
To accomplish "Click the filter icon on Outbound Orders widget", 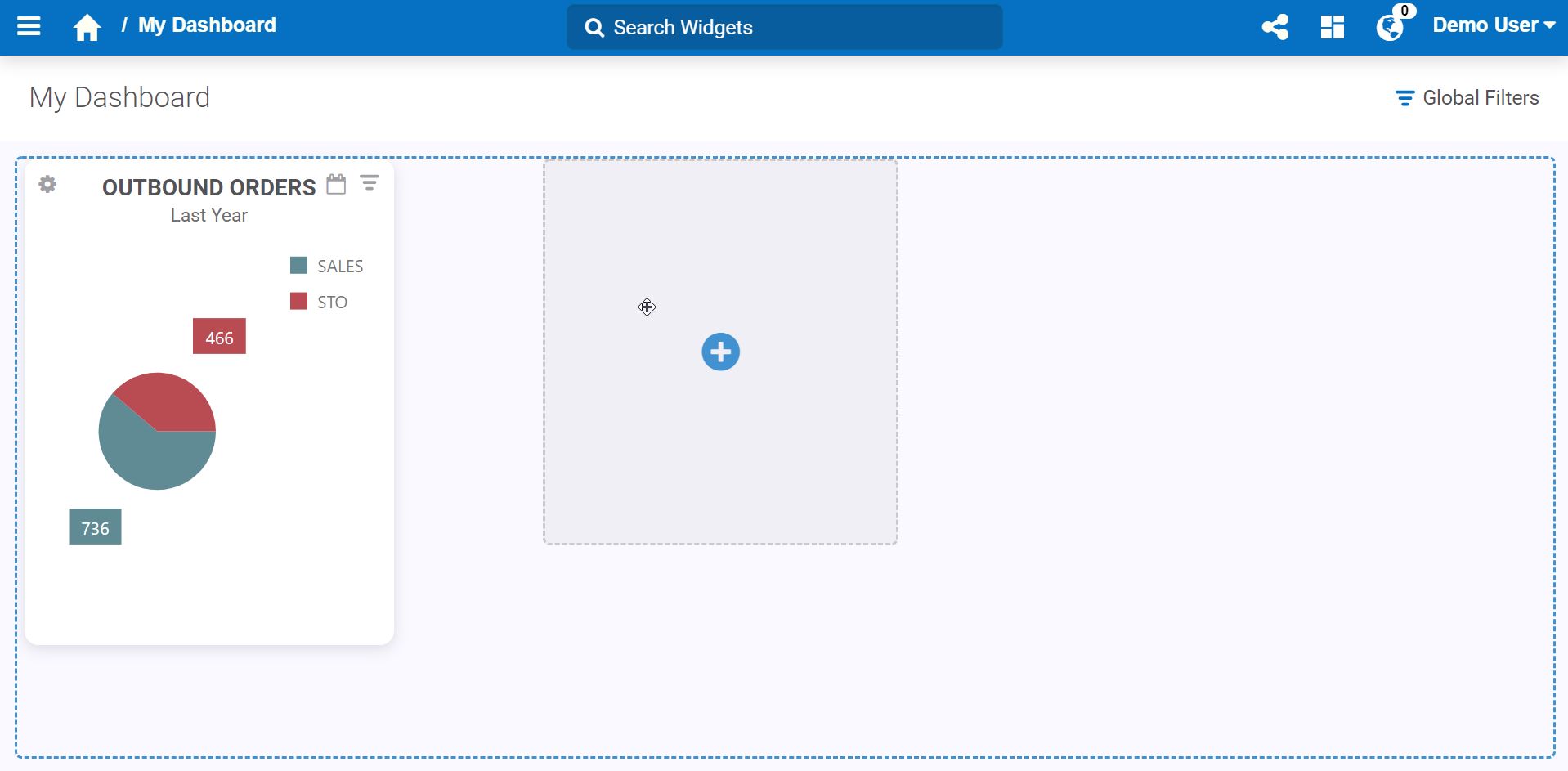I will click(x=370, y=183).
